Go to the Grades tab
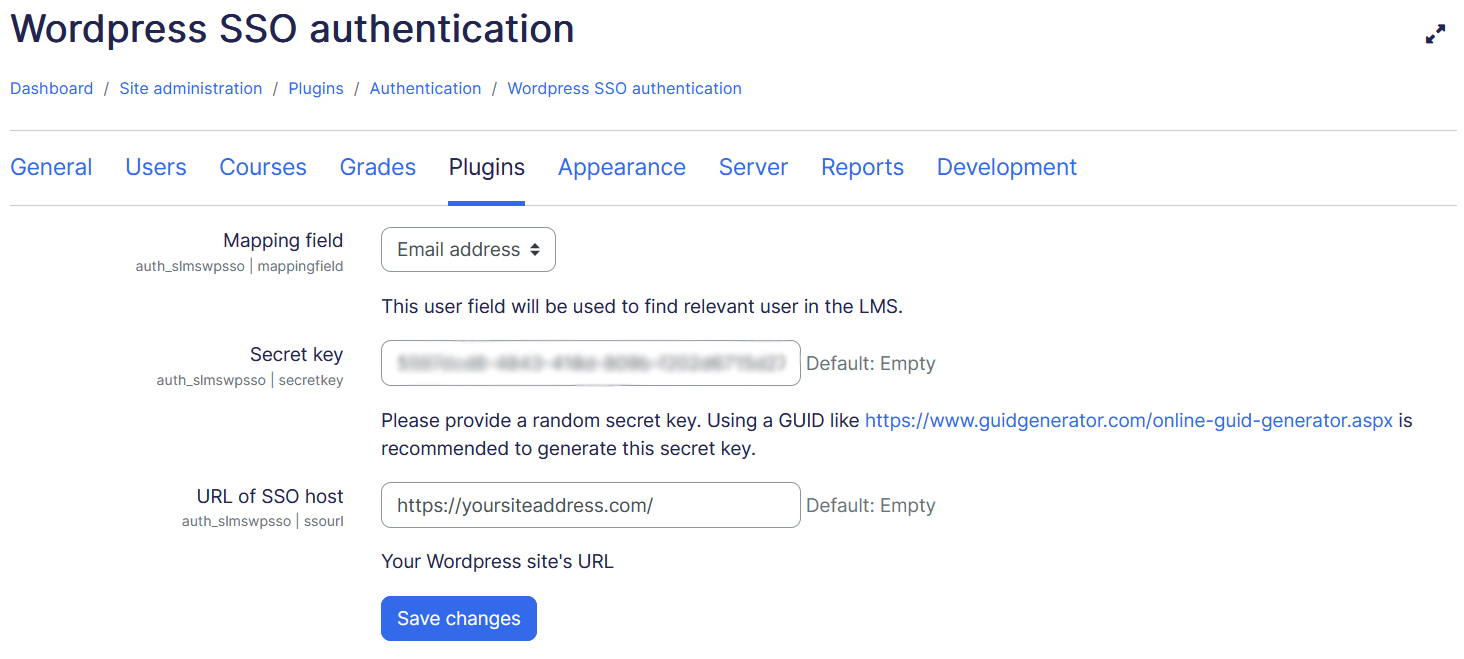Image resolution: width=1464 pixels, height=659 pixels. coord(378,167)
